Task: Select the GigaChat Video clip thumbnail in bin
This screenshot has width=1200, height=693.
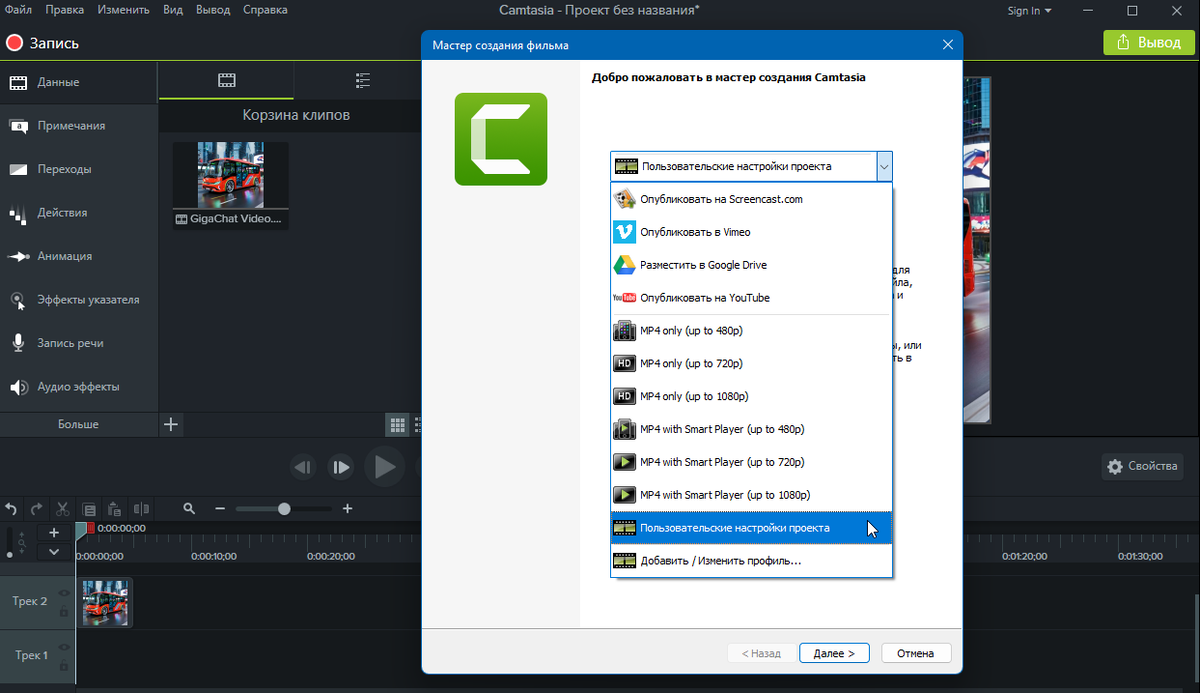Action: (229, 177)
